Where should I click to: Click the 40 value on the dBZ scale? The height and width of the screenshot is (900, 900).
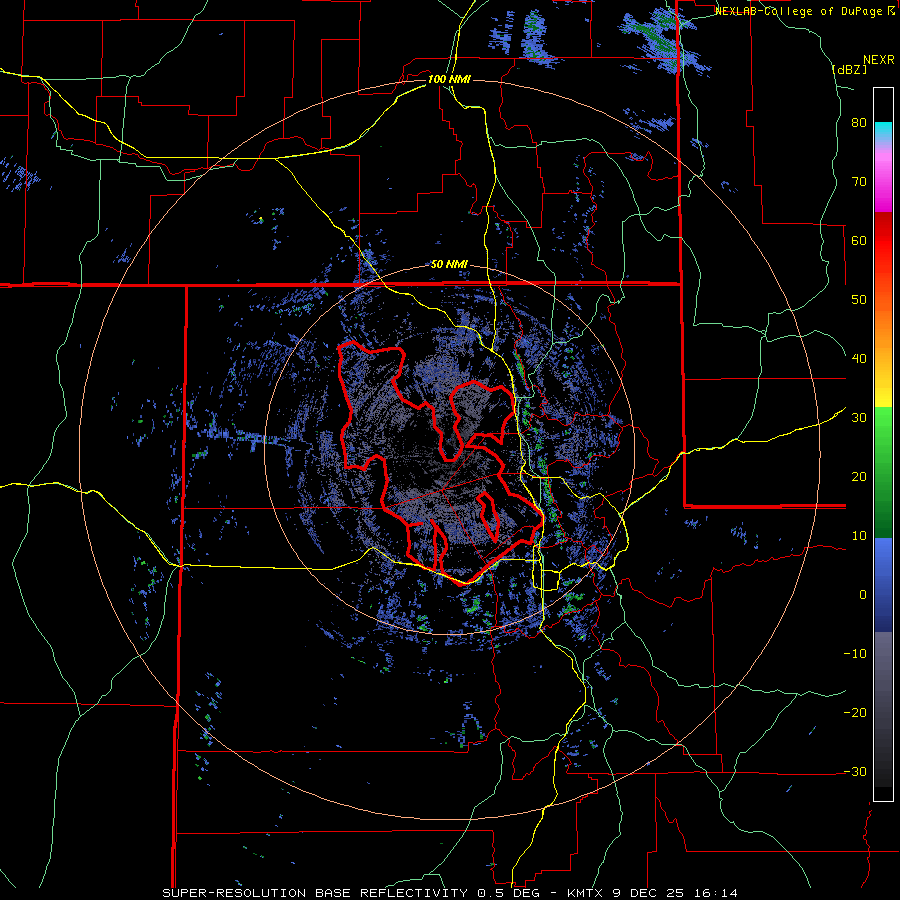pos(859,359)
